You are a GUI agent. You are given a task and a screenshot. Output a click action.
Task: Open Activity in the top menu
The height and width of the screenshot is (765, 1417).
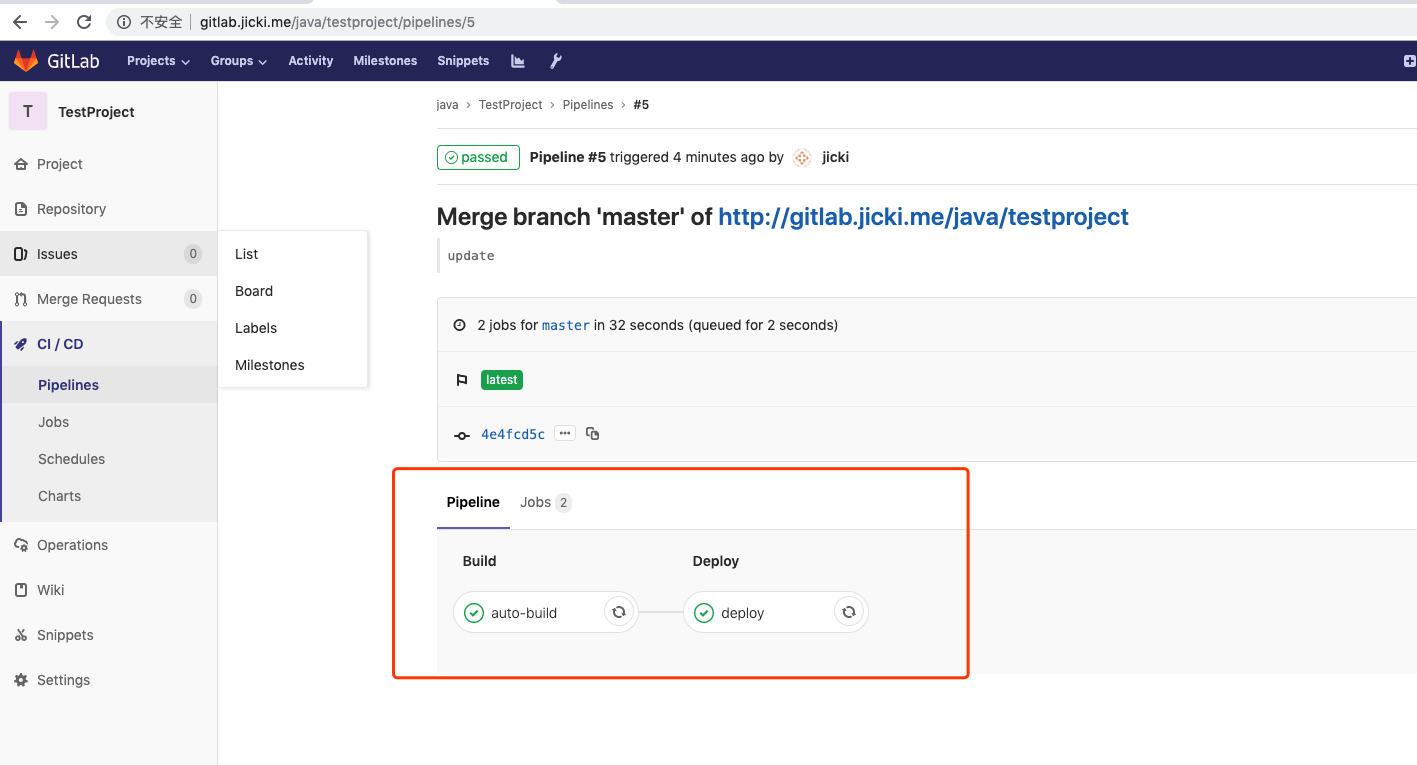click(x=310, y=60)
